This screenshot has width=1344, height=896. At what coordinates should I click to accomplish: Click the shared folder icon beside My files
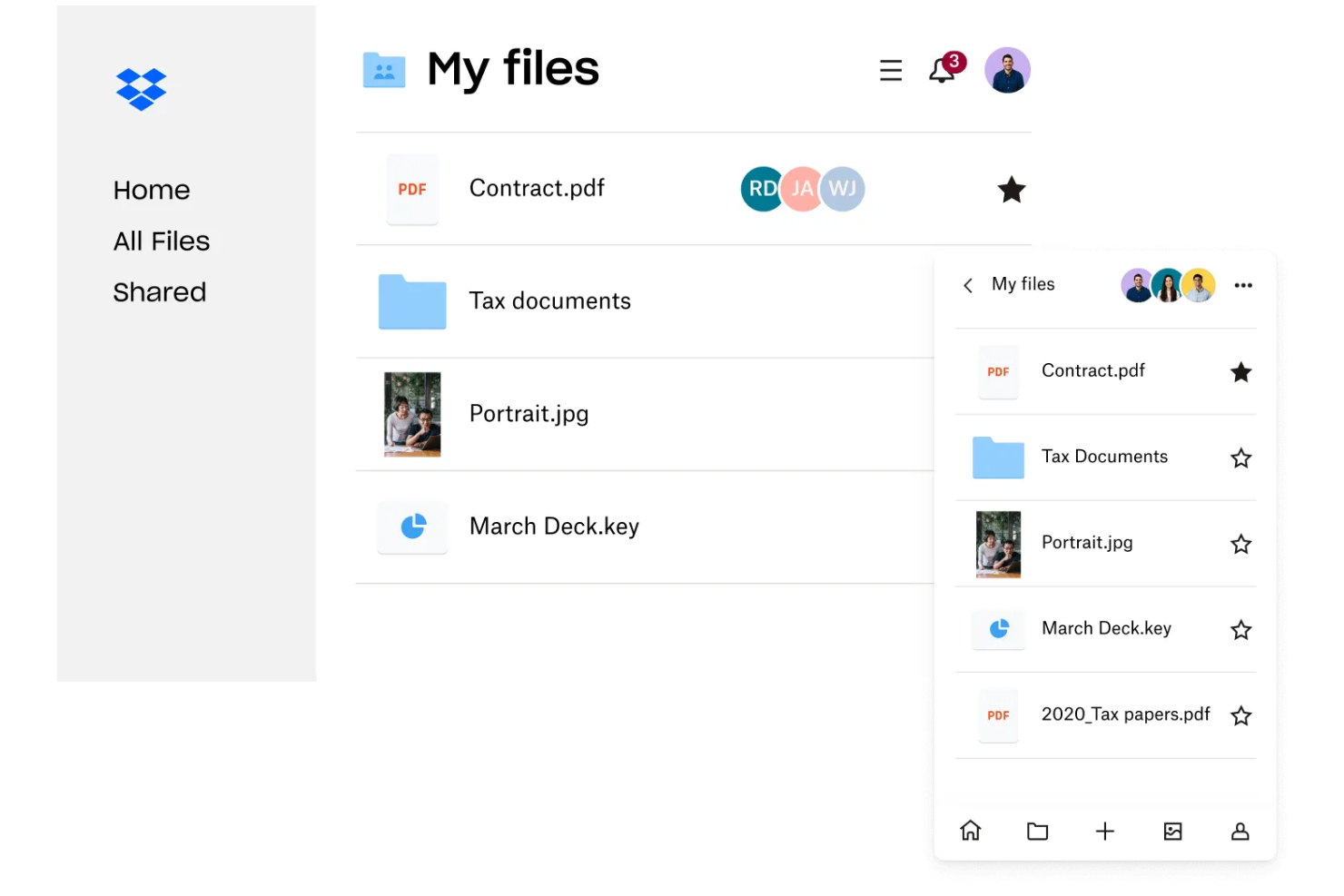(384, 70)
